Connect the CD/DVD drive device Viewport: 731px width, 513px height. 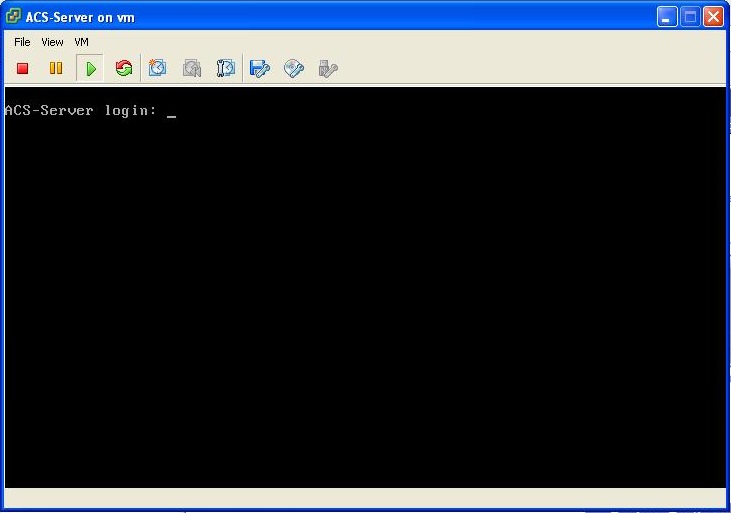click(x=294, y=68)
